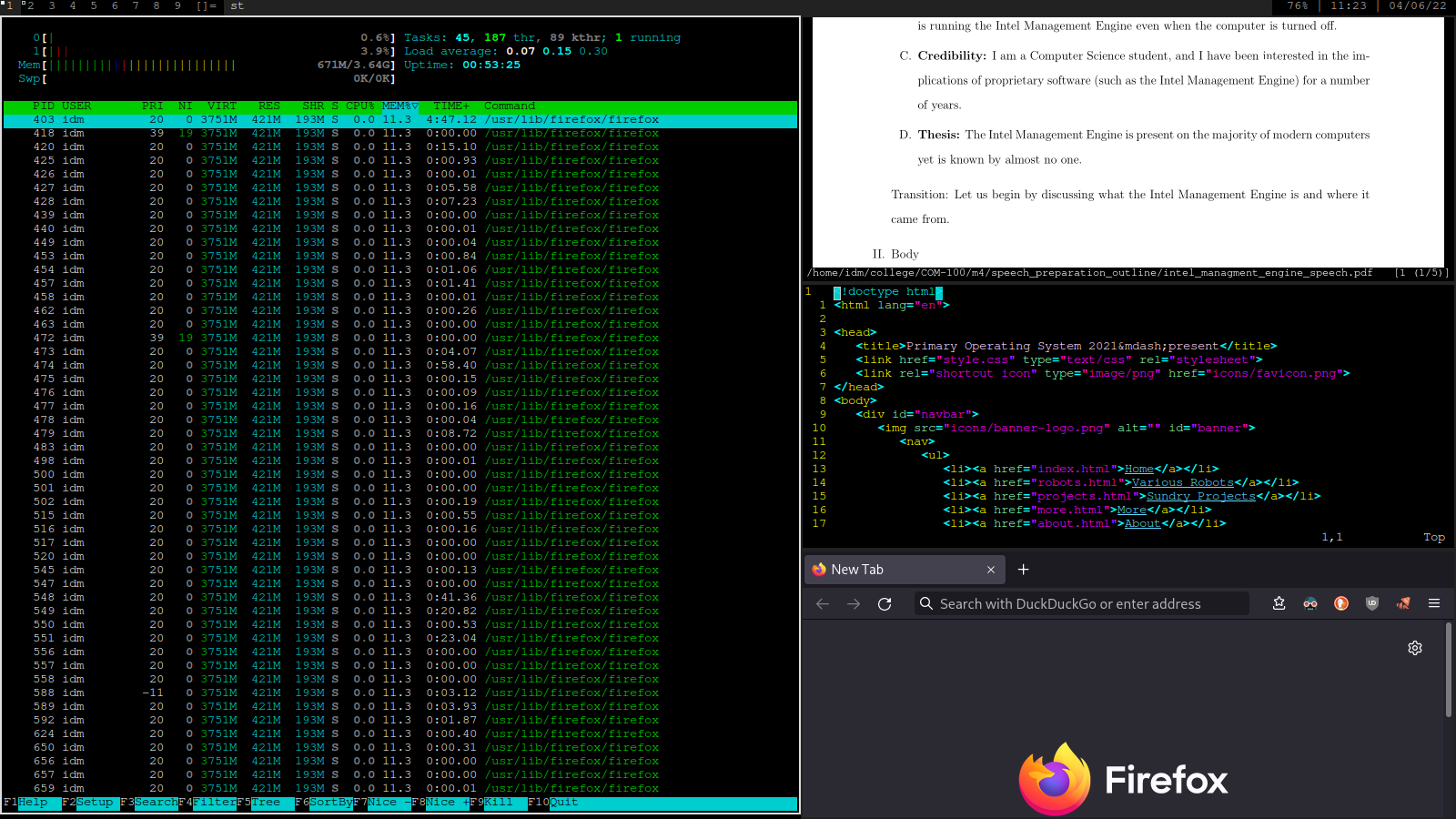Toggle the dwm tiling layout symbol
1456x819 pixels.
click(x=207, y=6)
